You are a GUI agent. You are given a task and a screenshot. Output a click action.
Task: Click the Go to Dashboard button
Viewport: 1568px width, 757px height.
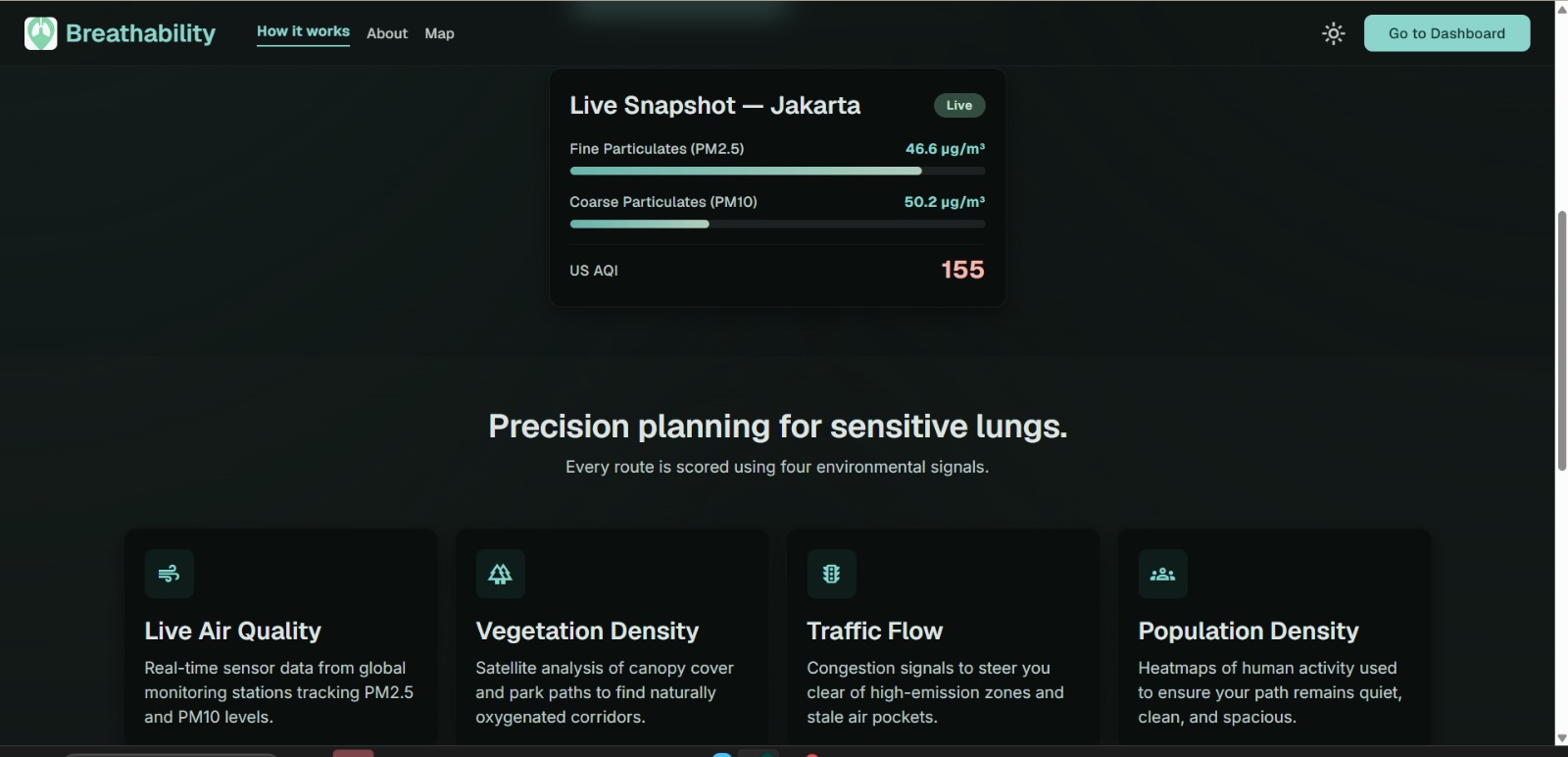[x=1446, y=33]
